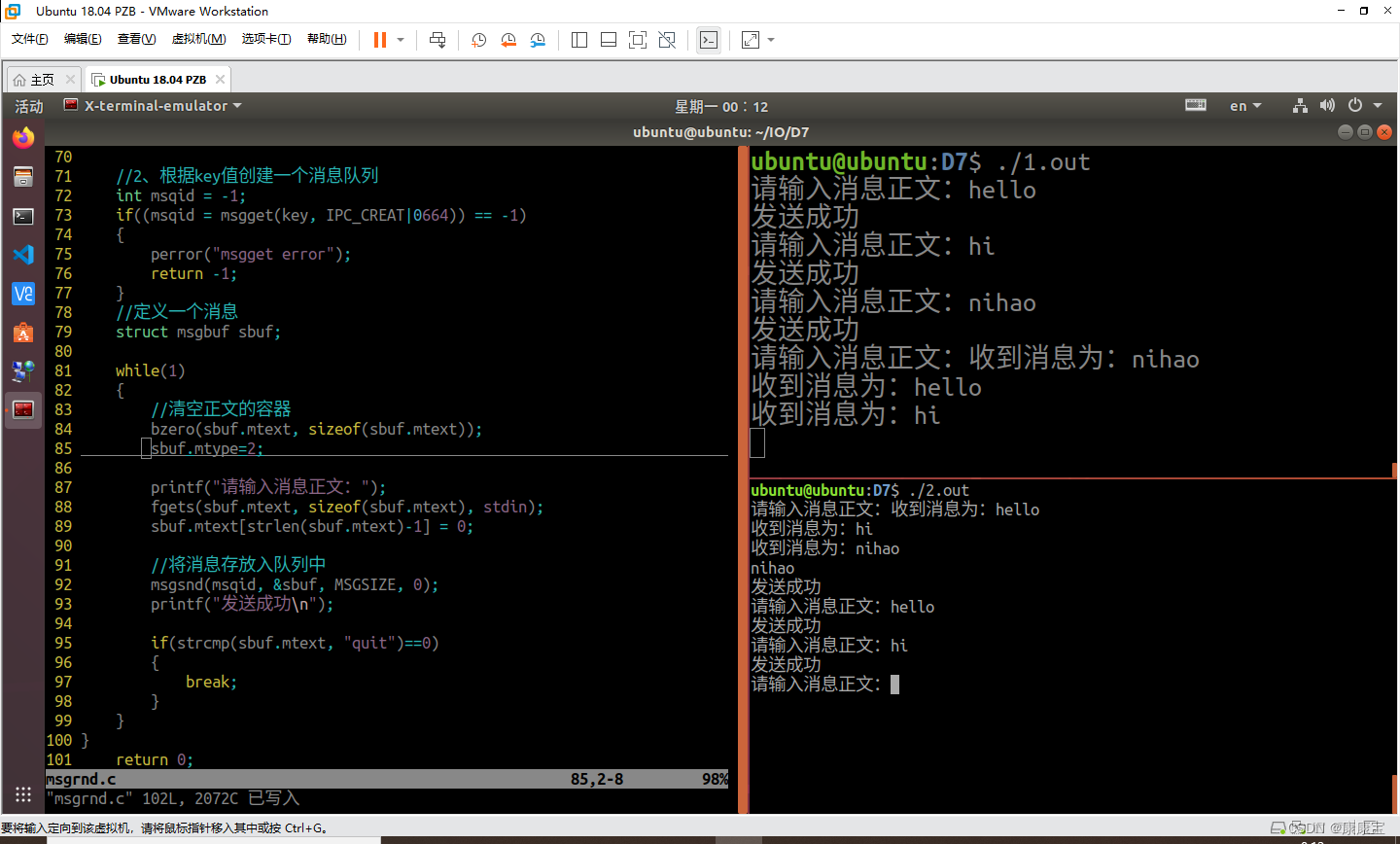Select the Ubuntu 18.04 PZB tab

[158, 80]
